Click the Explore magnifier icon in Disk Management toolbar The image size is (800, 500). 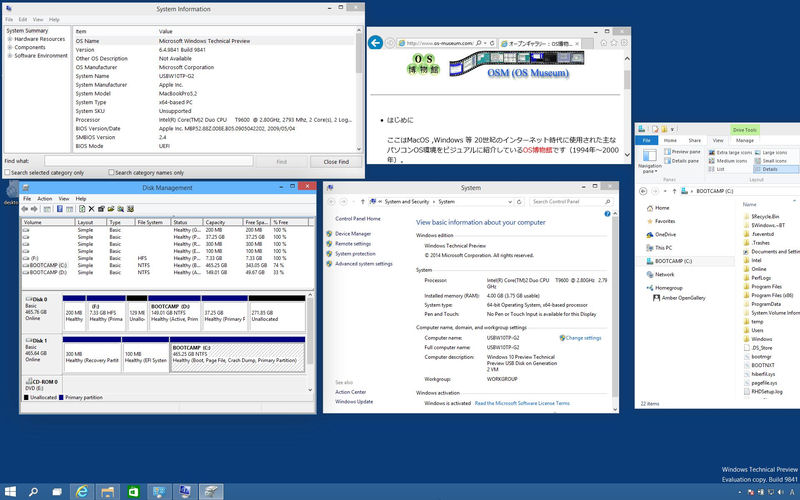tap(120, 209)
